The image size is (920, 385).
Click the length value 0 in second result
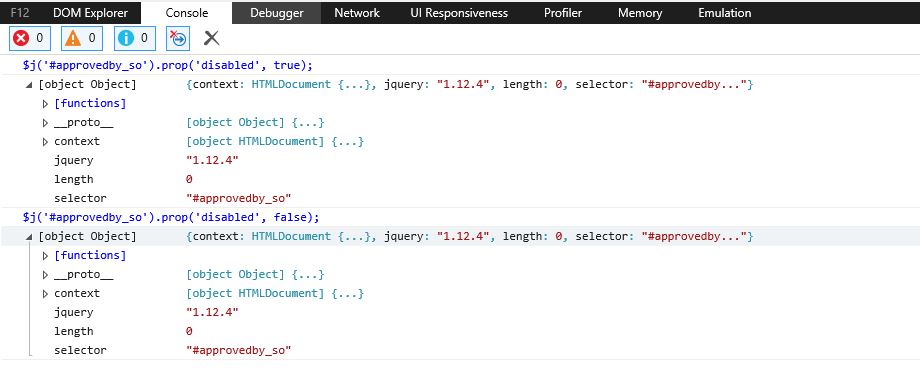coord(189,331)
